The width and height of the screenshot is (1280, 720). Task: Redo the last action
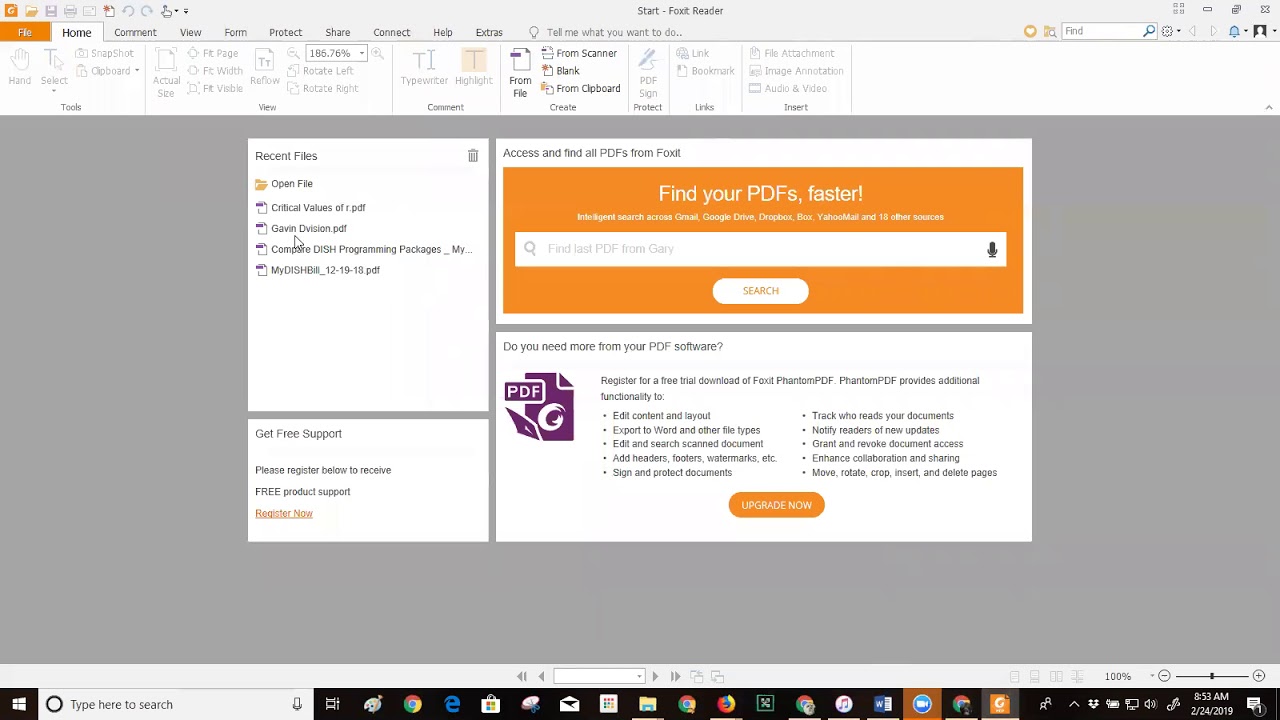147,11
